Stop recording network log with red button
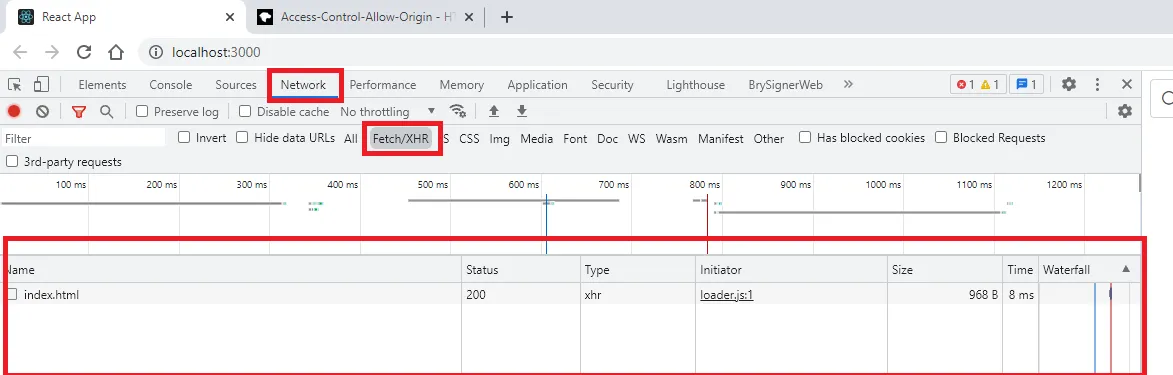 pos(14,112)
